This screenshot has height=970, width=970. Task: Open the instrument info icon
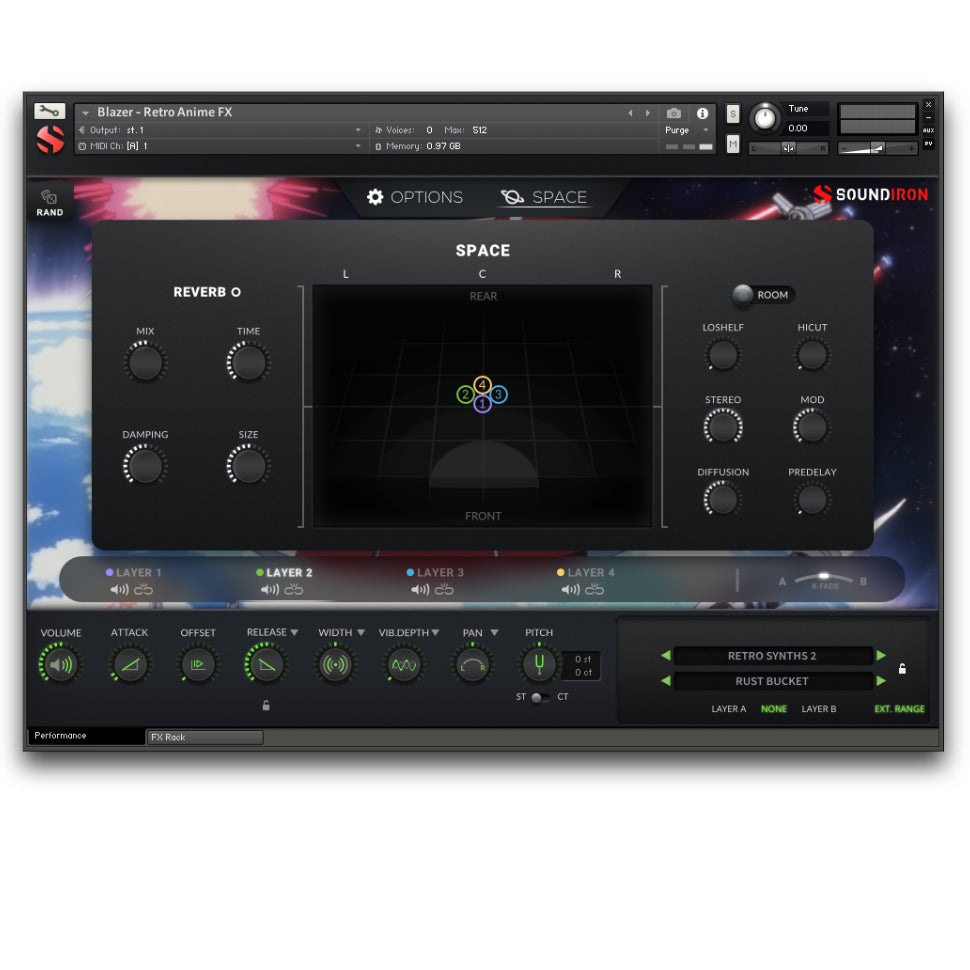[702, 113]
